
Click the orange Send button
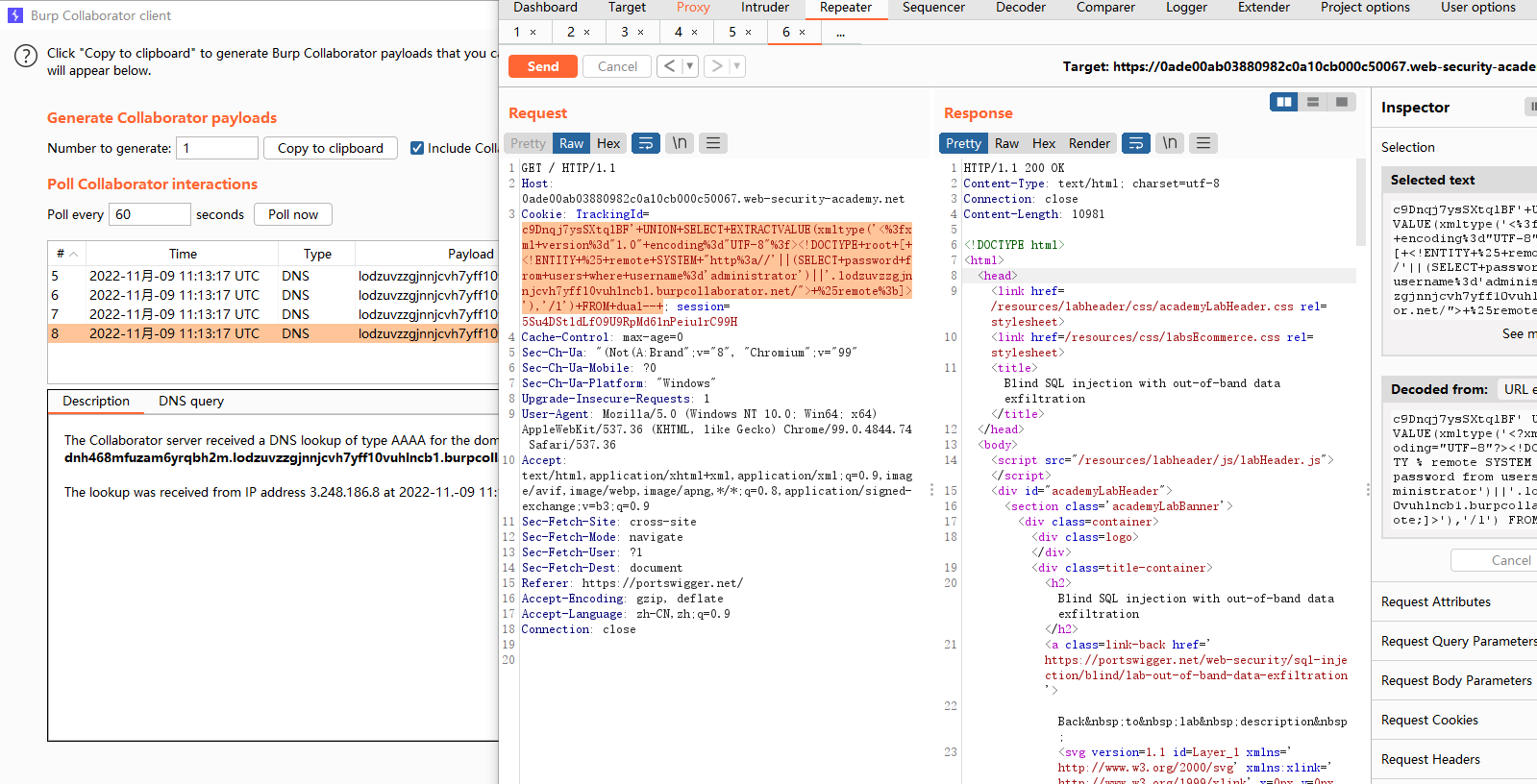(x=543, y=66)
